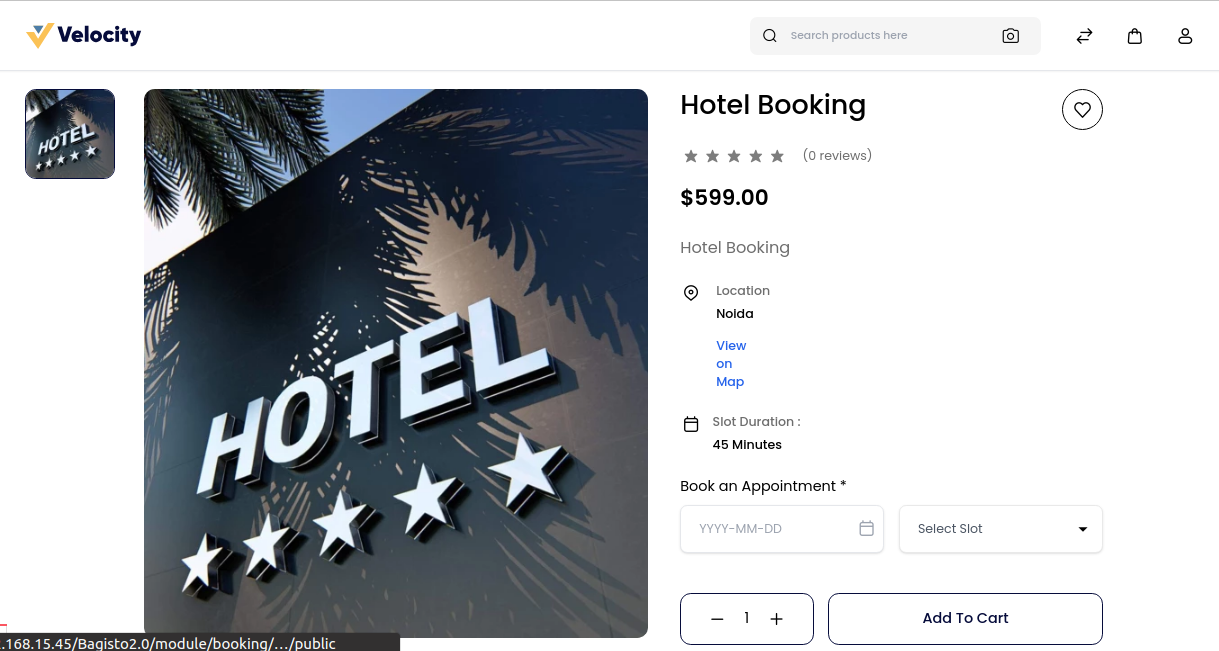Click the slot duration calendar icon
Screen dimensions: 1219x651
pyautogui.click(x=691, y=424)
